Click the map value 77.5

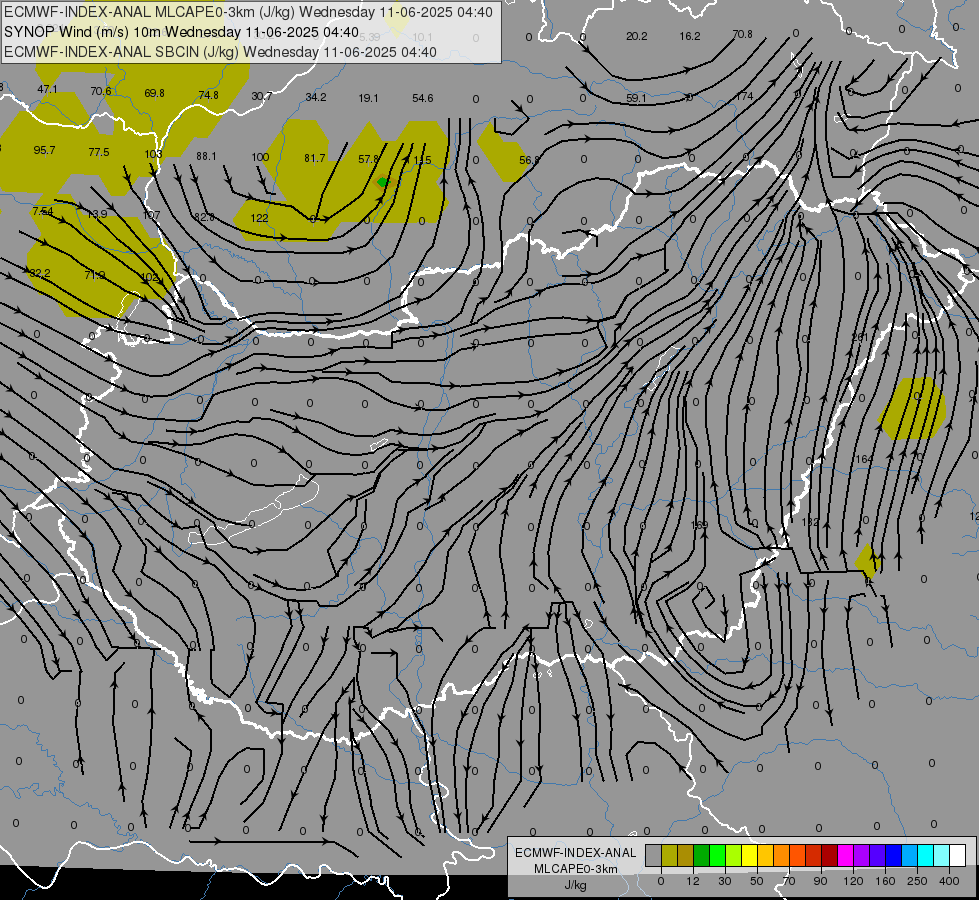click(99, 152)
